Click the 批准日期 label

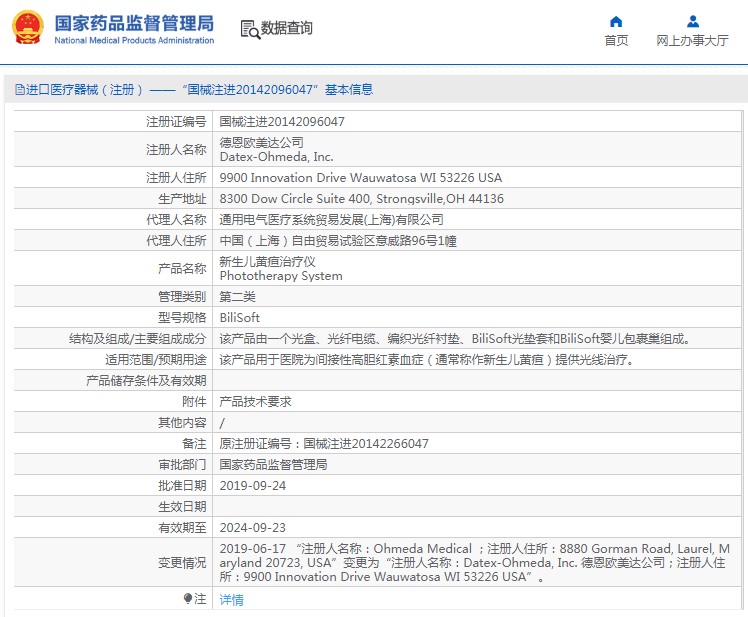tap(182, 486)
